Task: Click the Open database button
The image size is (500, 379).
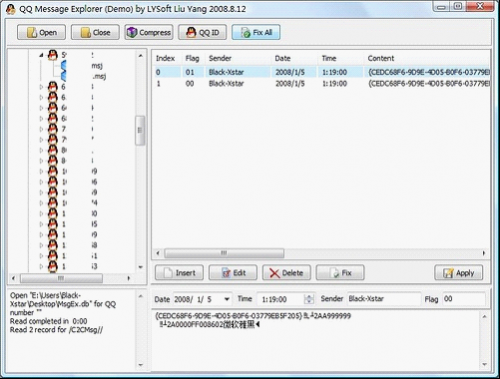Action: pyautogui.click(x=41, y=32)
